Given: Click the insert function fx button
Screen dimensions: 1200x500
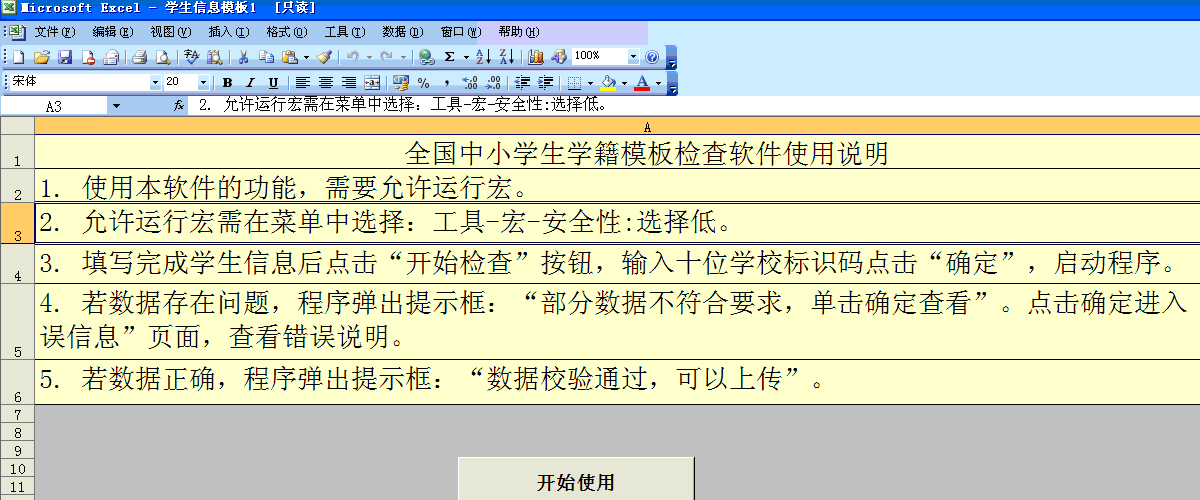Looking at the screenshot, I should [x=178, y=105].
